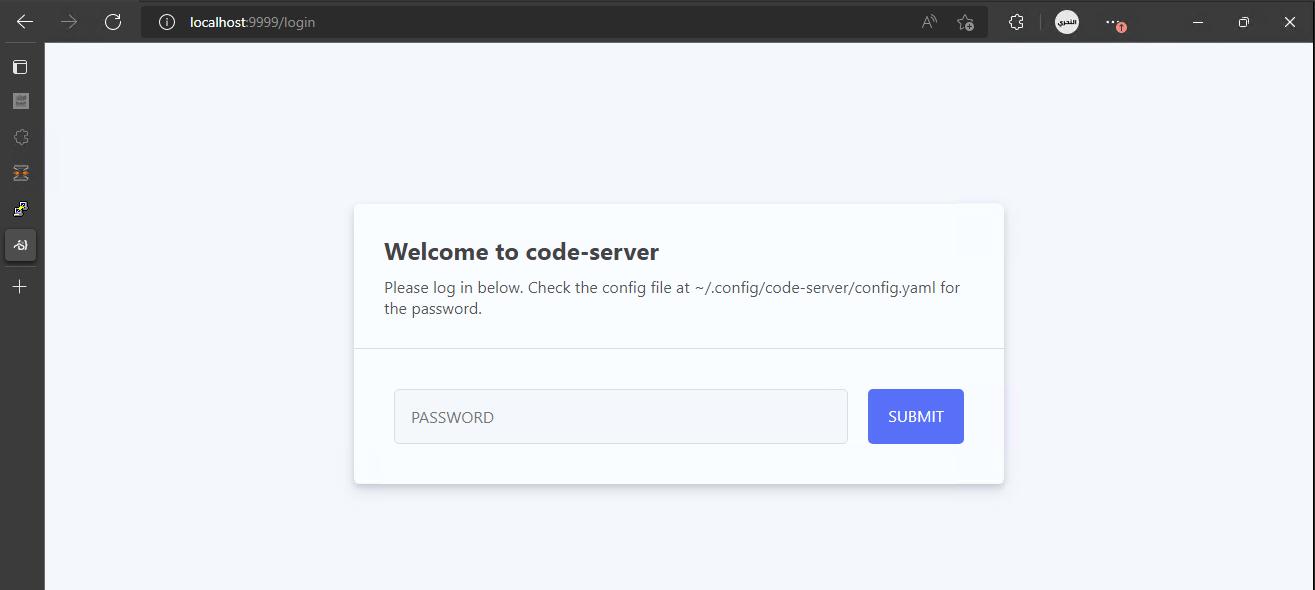Select the active code-server vertical tab
The height and width of the screenshot is (590, 1315).
pyautogui.click(x=20, y=245)
